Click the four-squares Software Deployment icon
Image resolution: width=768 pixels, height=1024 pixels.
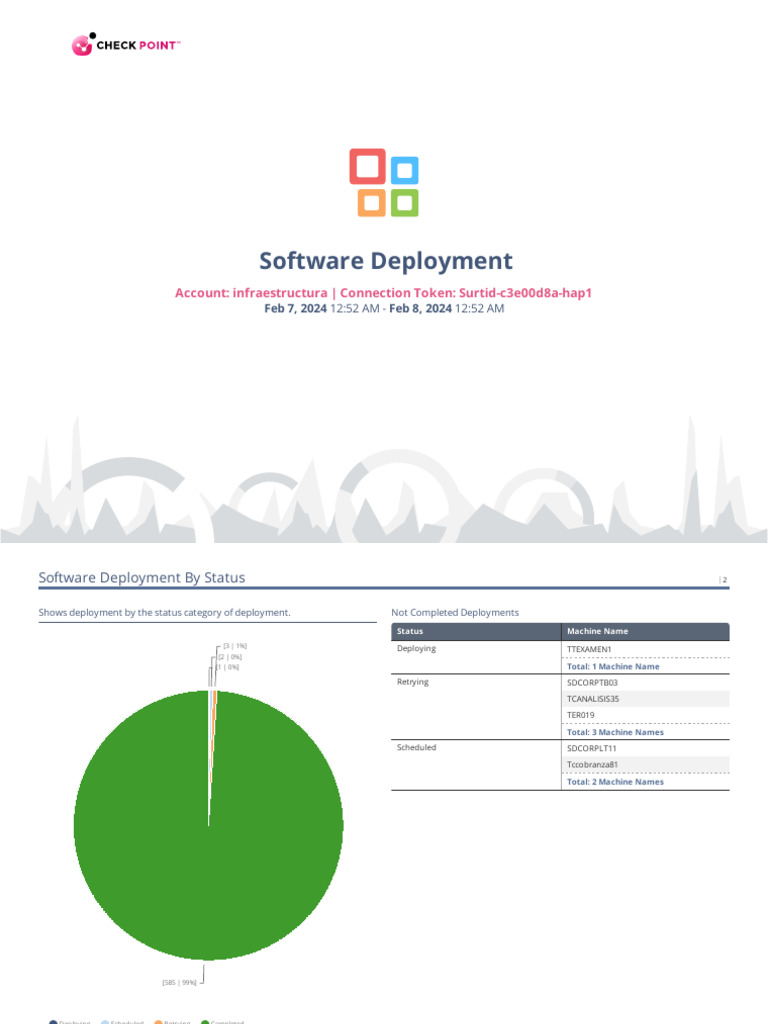click(384, 183)
